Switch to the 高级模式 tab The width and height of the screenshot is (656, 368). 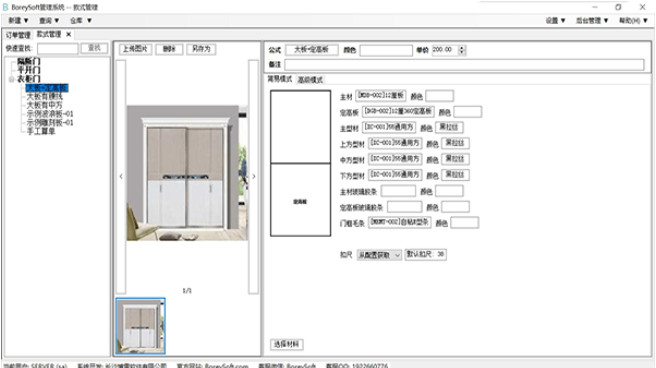coord(310,79)
